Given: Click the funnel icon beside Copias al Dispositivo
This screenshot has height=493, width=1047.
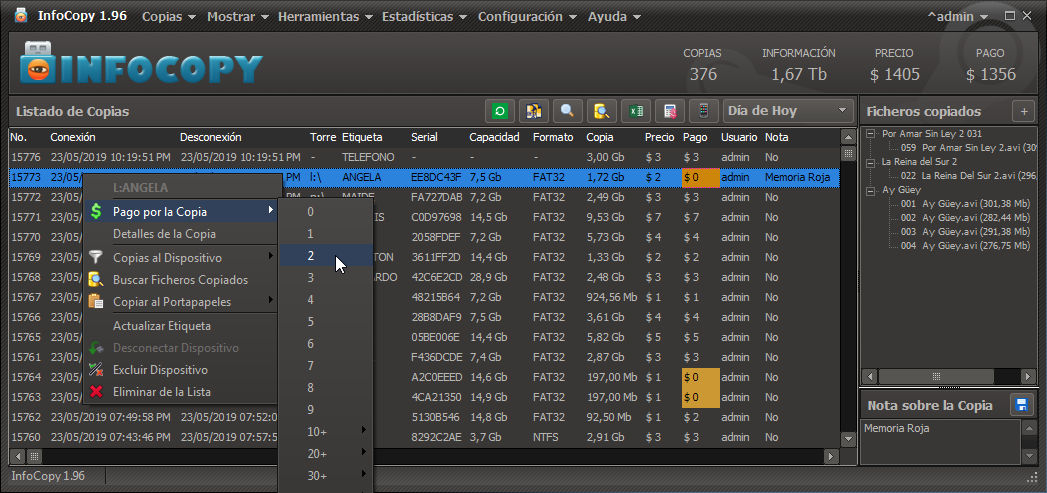Looking at the screenshot, I should coord(96,257).
